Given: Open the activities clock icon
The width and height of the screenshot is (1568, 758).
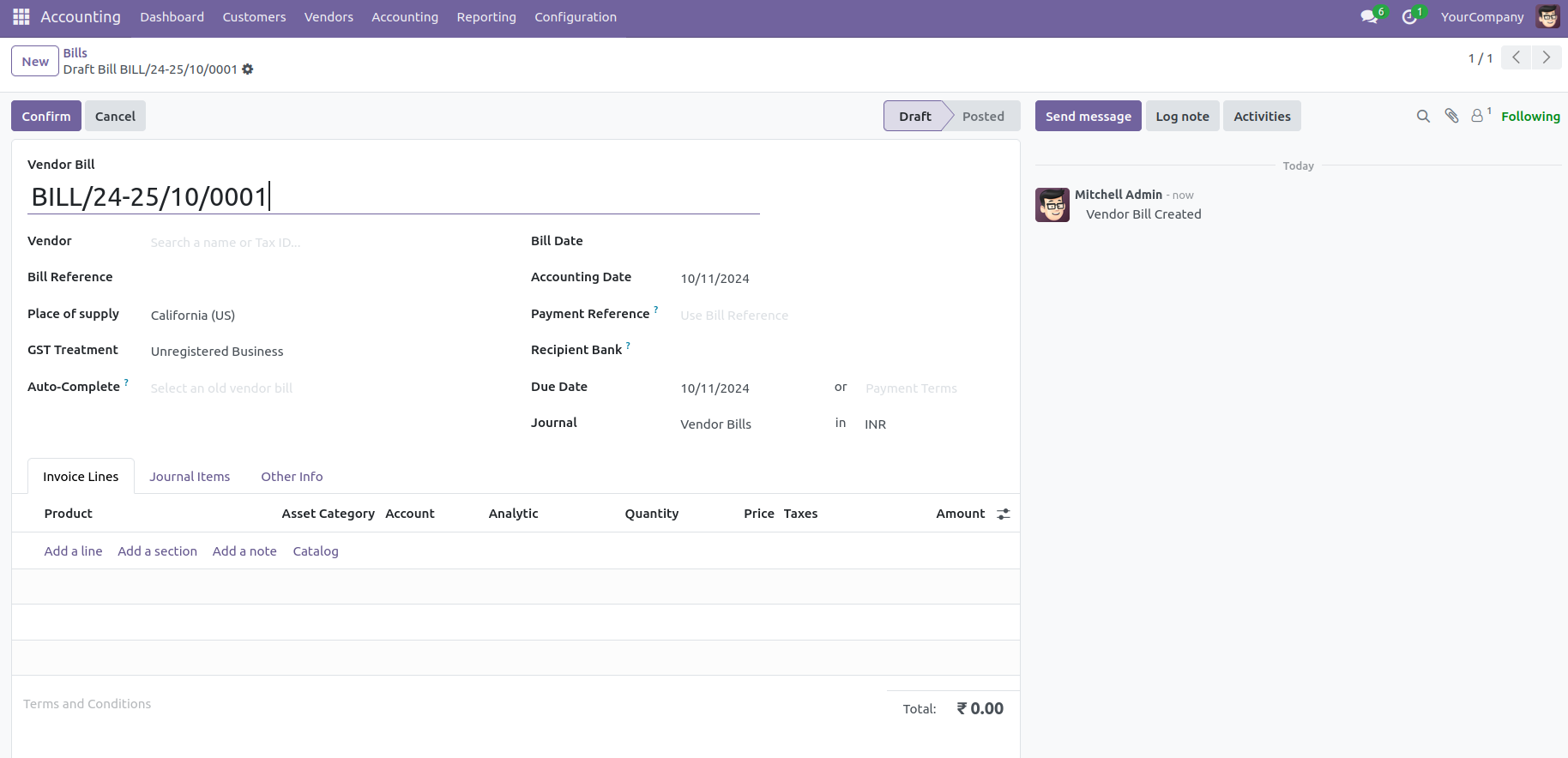Looking at the screenshot, I should point(1408,17).
